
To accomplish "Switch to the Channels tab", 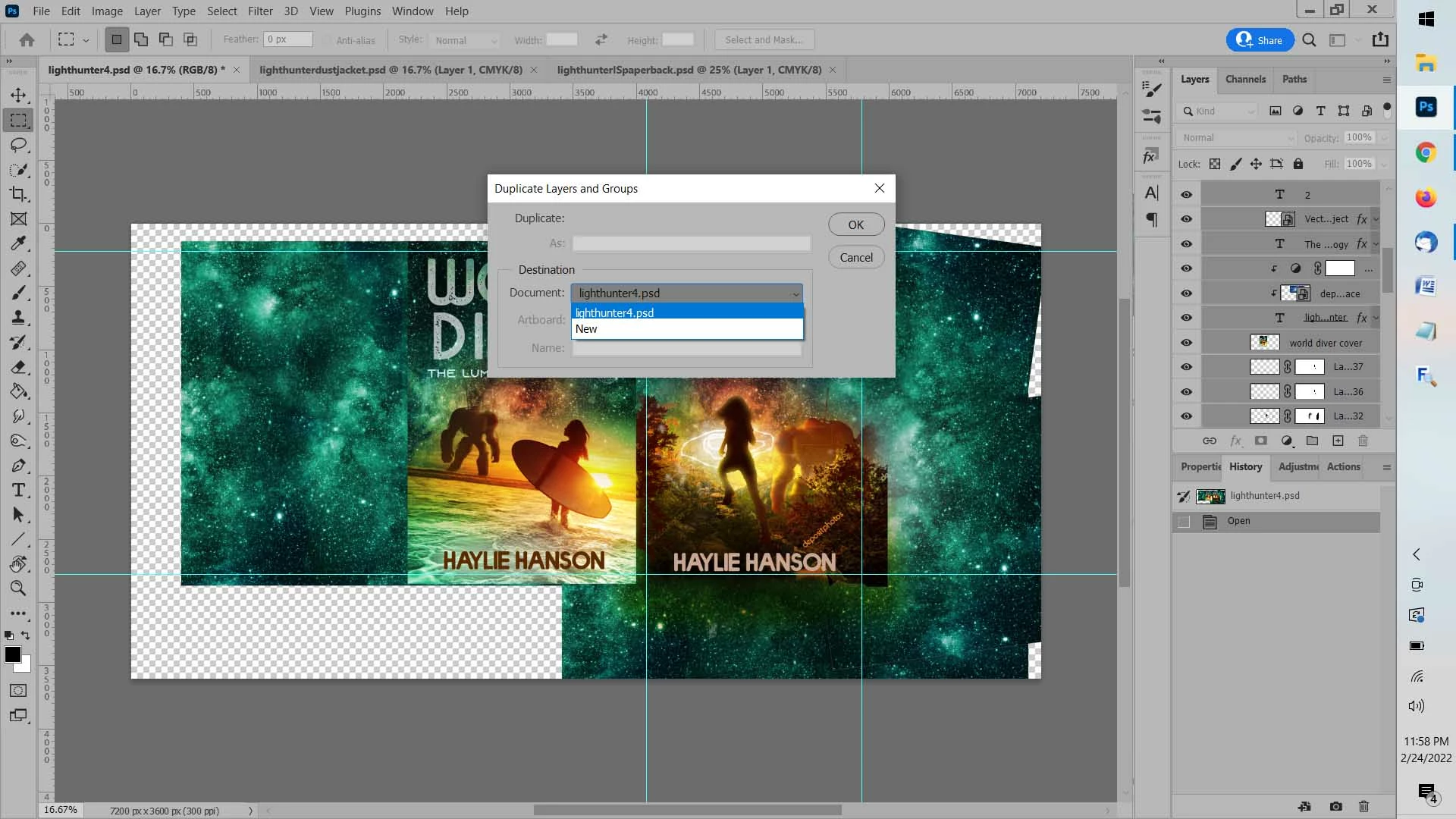I will pos(1245,79).
